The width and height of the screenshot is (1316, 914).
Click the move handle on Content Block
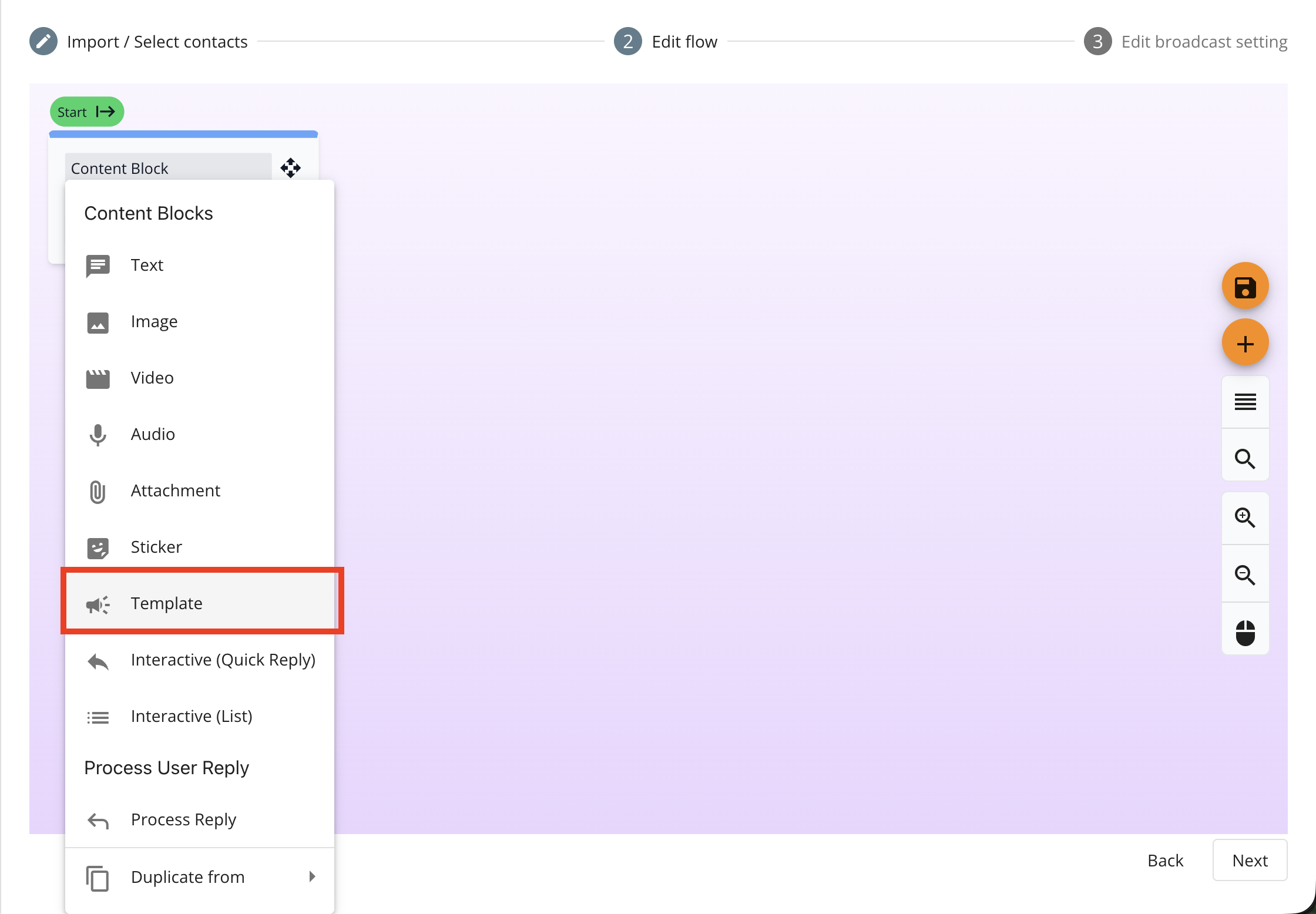290,168
